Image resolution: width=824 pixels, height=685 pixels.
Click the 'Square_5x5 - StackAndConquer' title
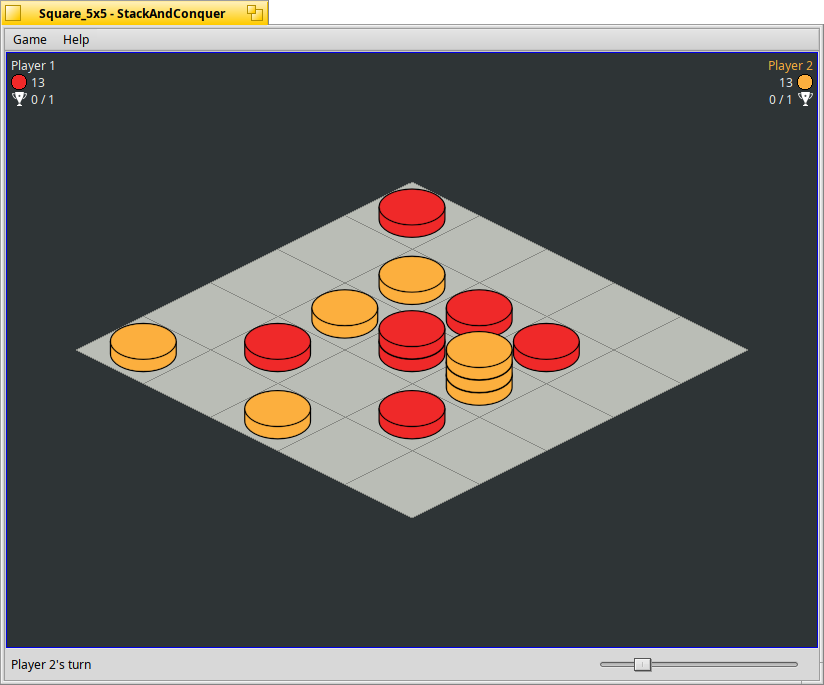132,13
